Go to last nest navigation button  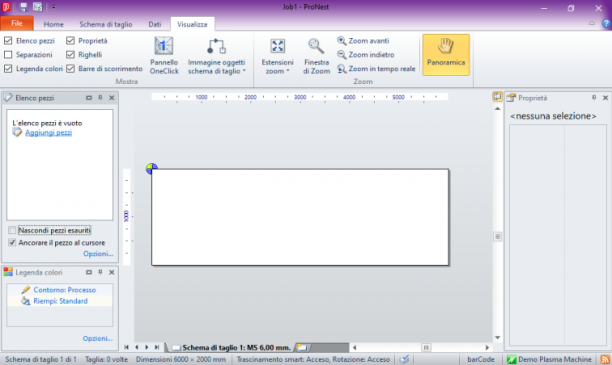click(157, 347)
